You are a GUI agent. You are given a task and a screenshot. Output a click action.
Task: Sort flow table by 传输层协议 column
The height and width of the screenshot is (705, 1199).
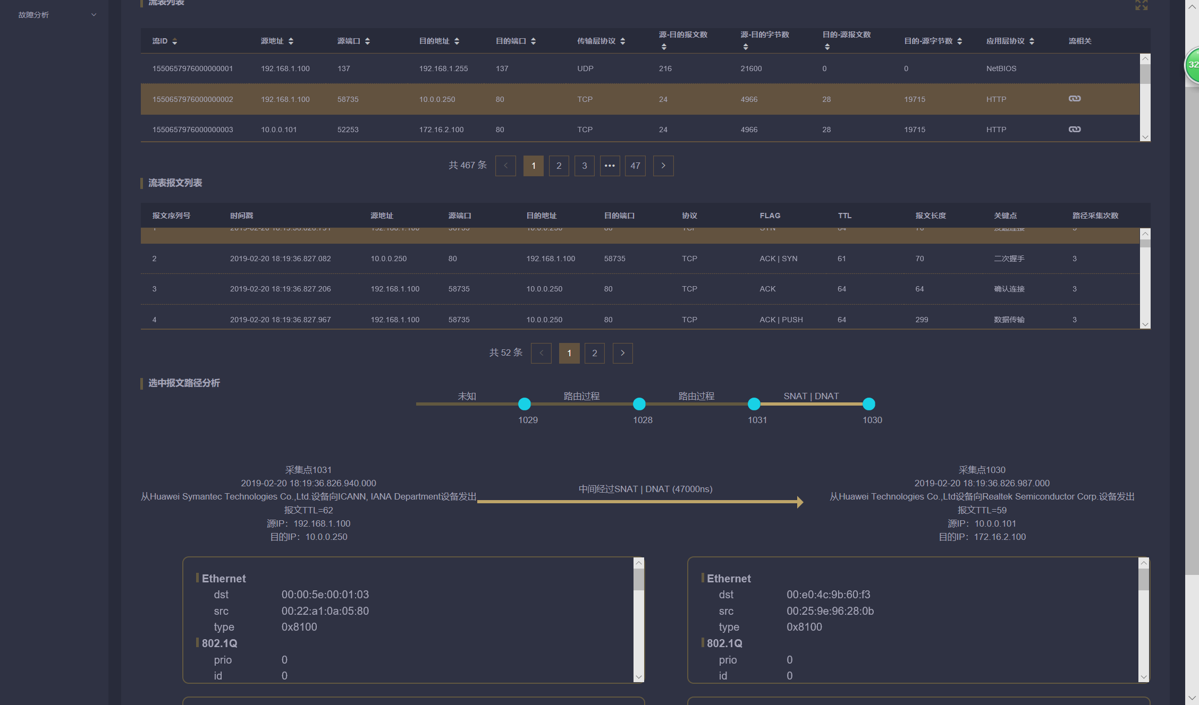click(622, 42)
